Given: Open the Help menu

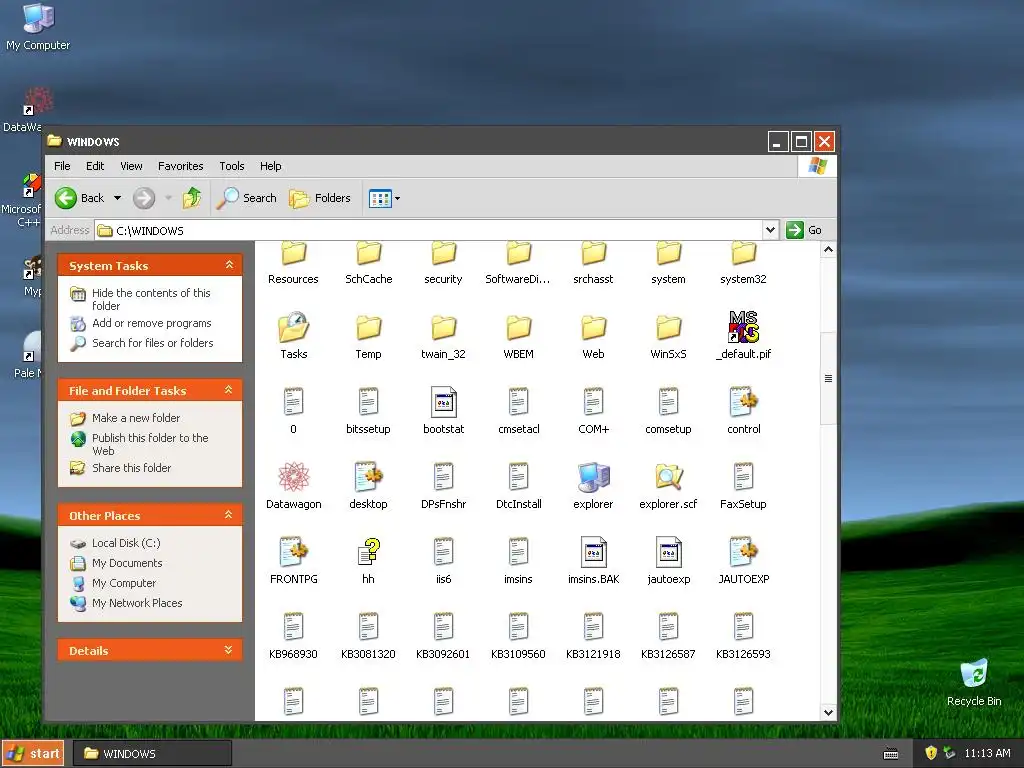Looking at the screenshot, I should (x=270, y=166).
